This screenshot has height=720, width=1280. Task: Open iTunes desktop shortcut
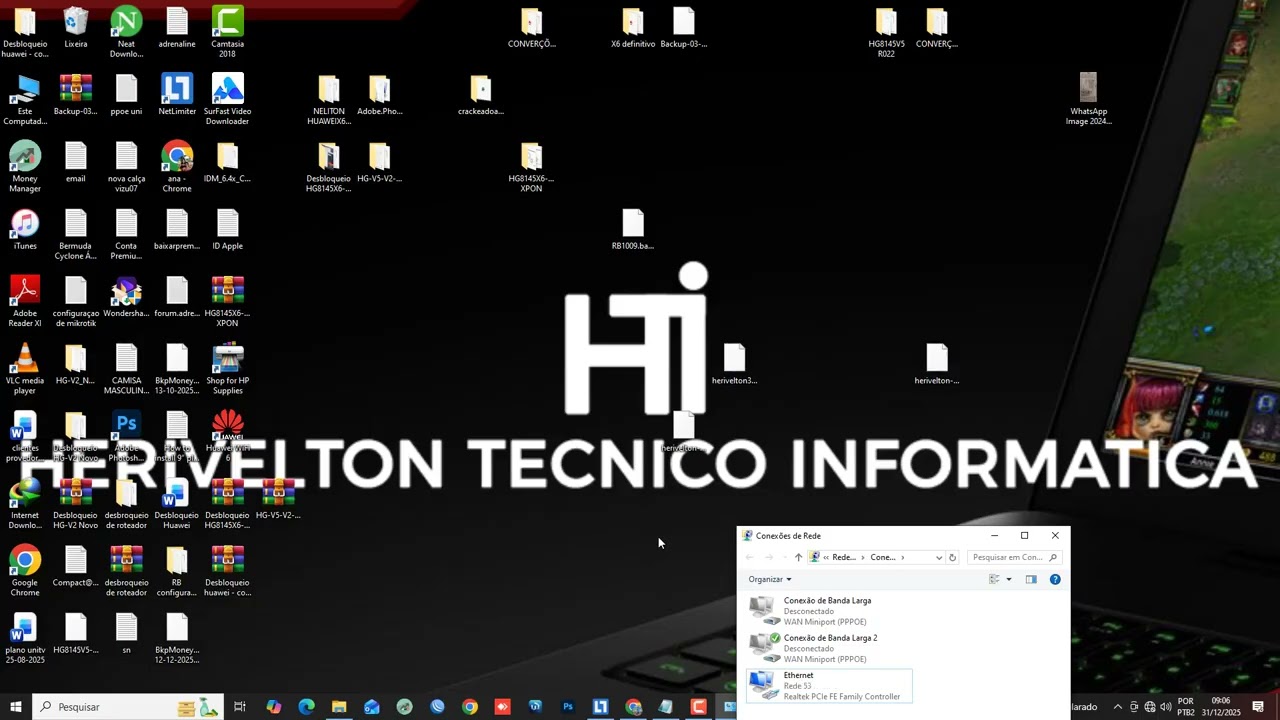click(x=25, y=229)
